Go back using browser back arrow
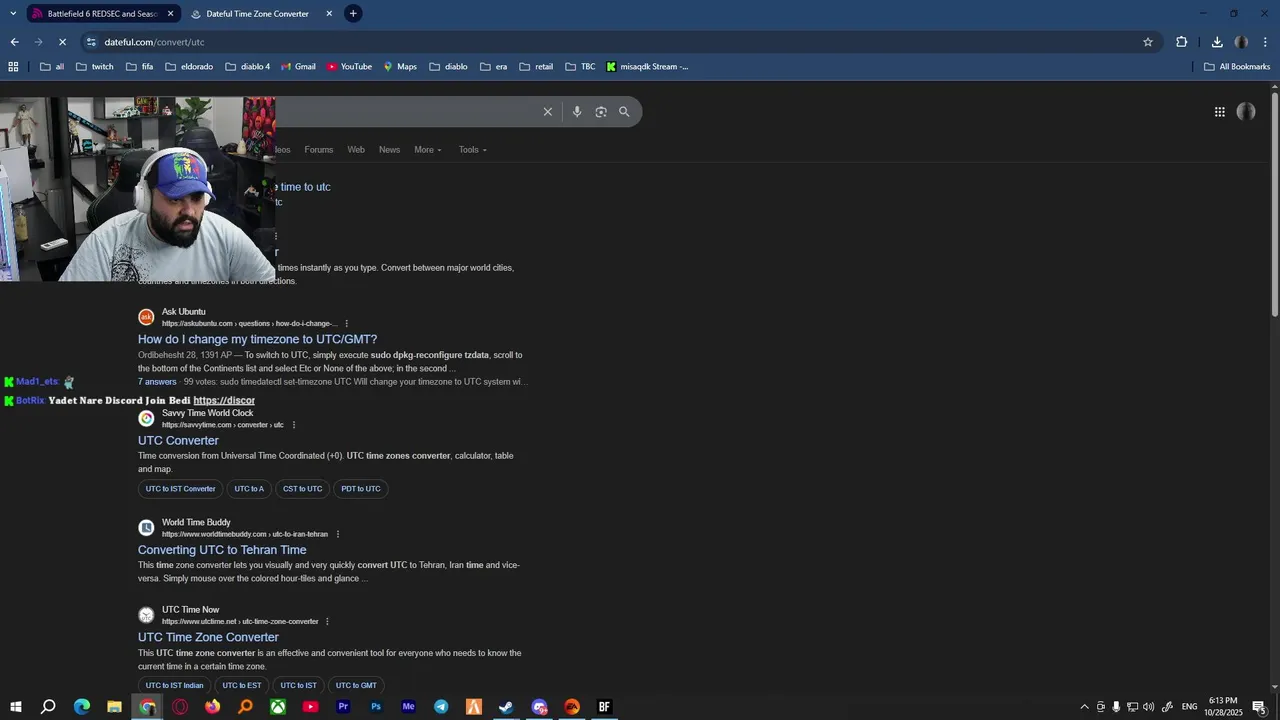The height and width of the screenshot is (720, 1280). 14,42
